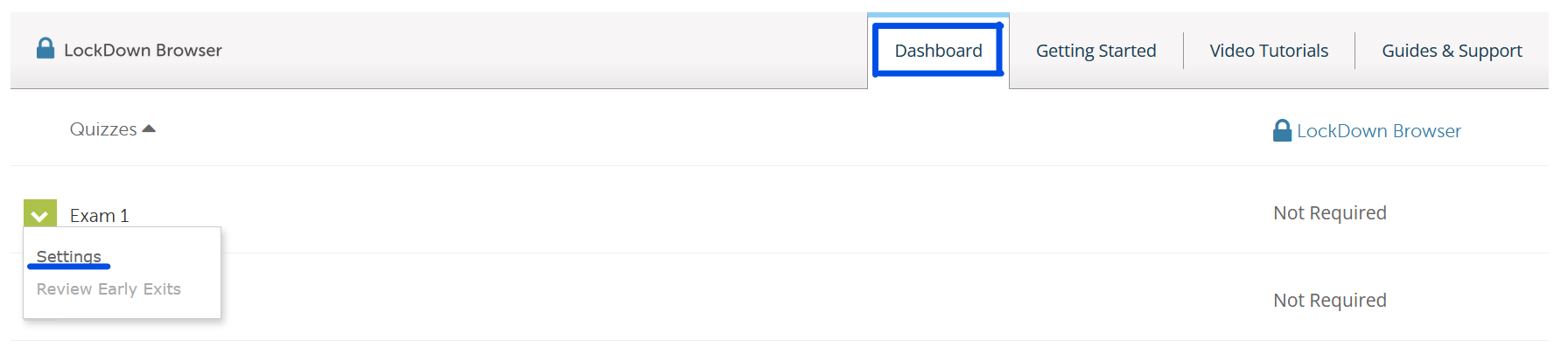Click Not Required status in the second row
This screenshot has height=347, width=1568.
tap(1329, 300)
